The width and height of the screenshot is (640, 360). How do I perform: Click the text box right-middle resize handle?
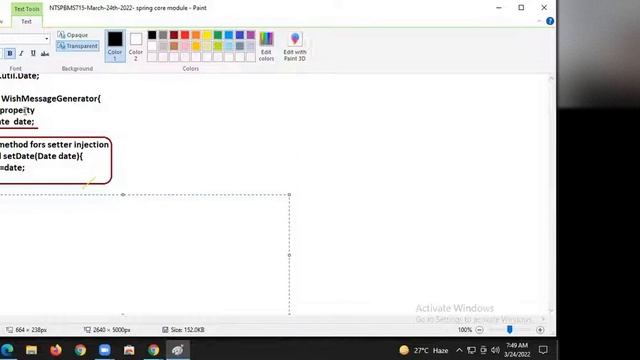289,255
